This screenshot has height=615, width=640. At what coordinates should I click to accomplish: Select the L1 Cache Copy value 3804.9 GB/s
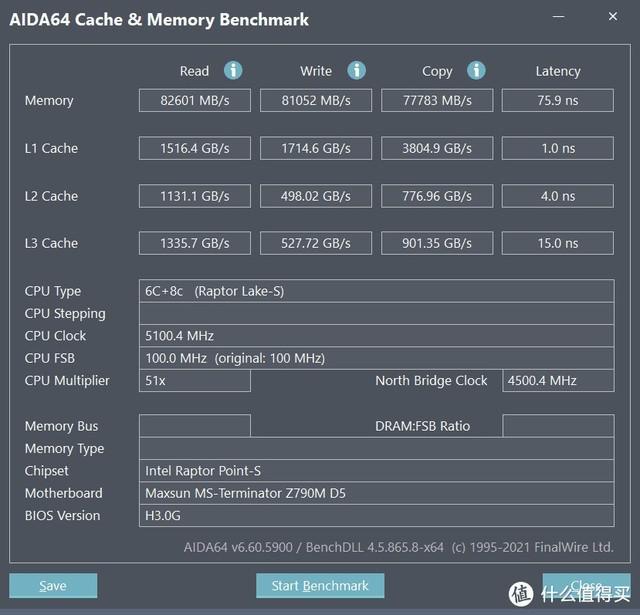coord(437,148)
